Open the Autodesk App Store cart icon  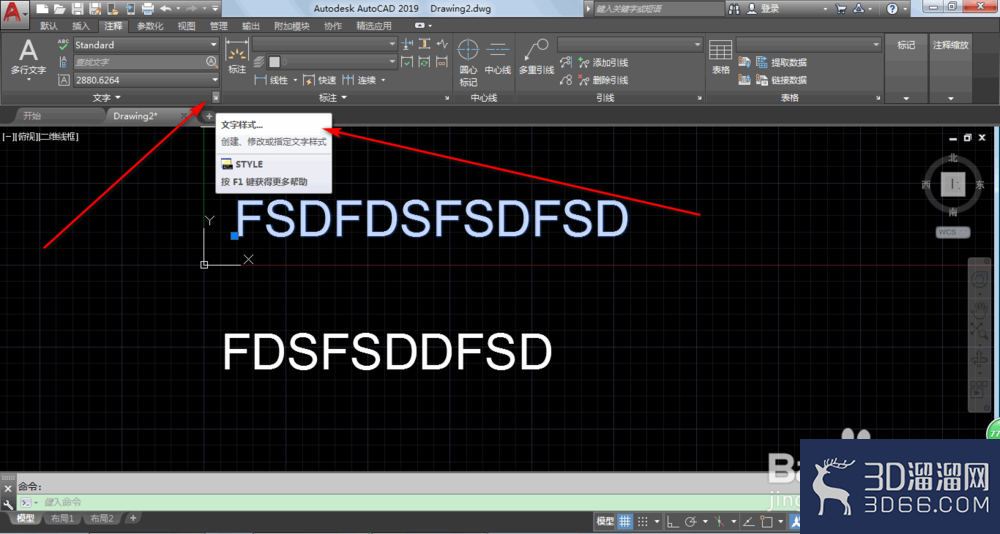841,9
